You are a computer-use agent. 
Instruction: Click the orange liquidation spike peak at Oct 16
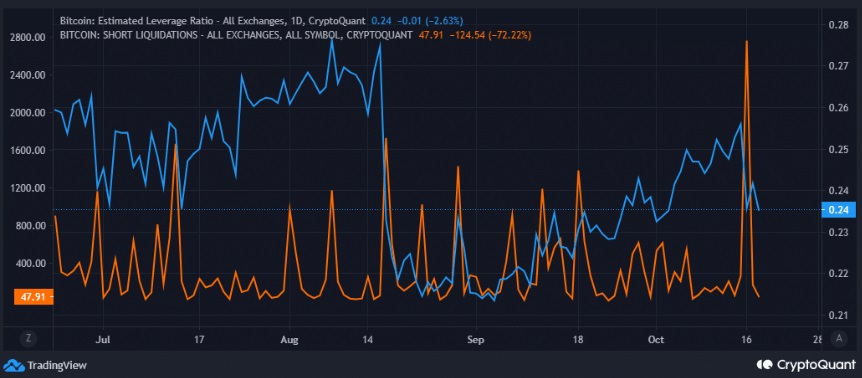747,41
